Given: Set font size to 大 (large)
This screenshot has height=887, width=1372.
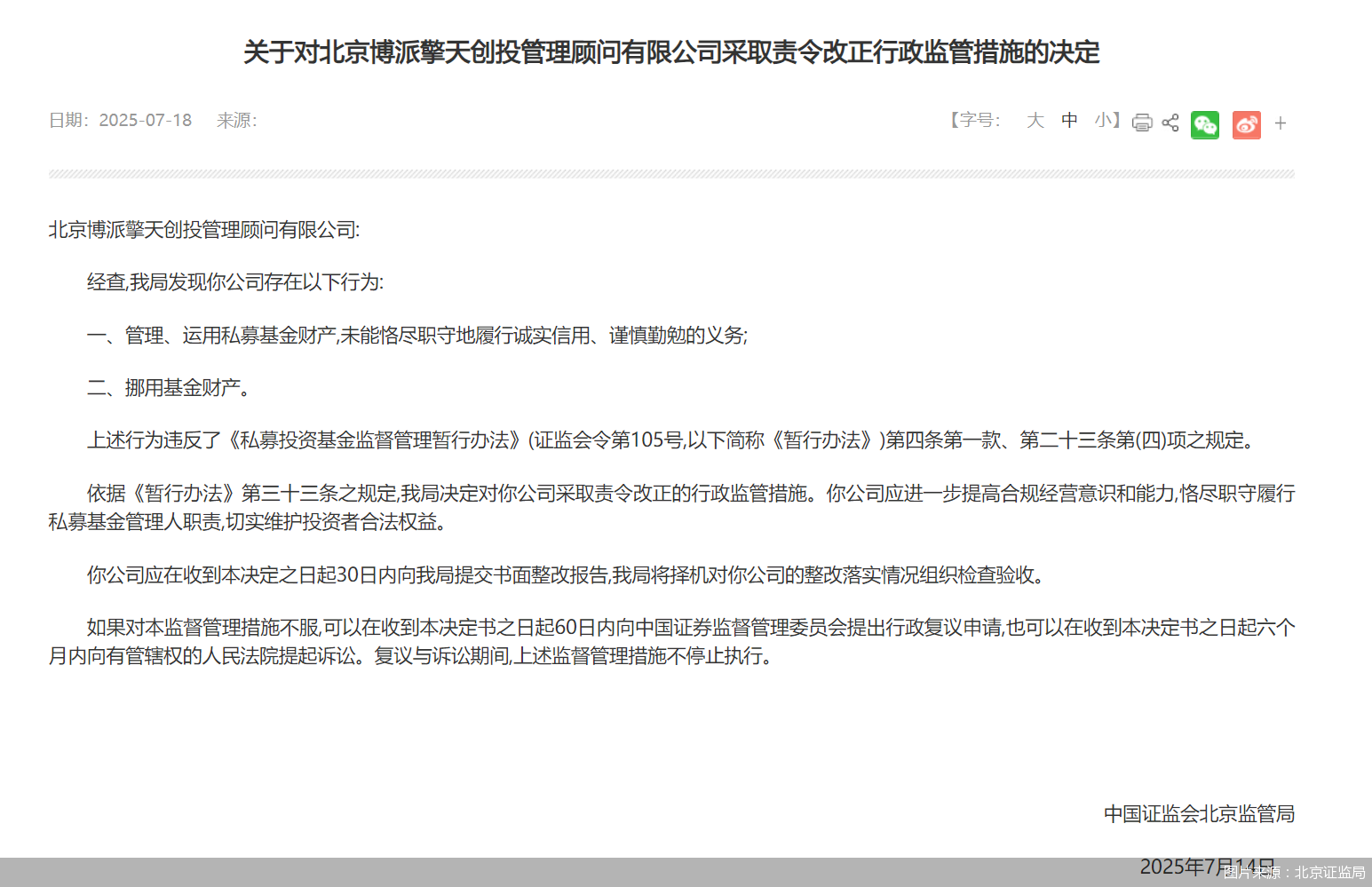Looking at the screenshot, I should (1035, 120).
